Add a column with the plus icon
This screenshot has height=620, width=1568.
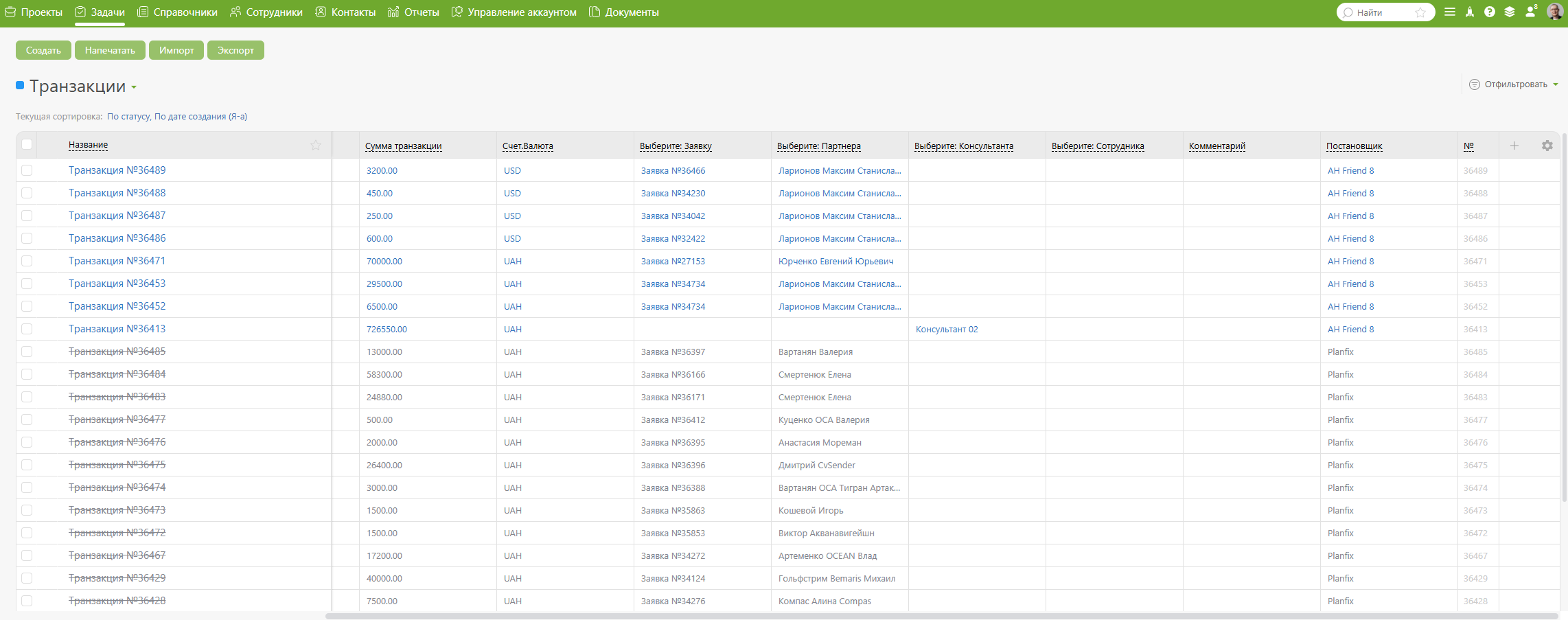(1514, 146)
